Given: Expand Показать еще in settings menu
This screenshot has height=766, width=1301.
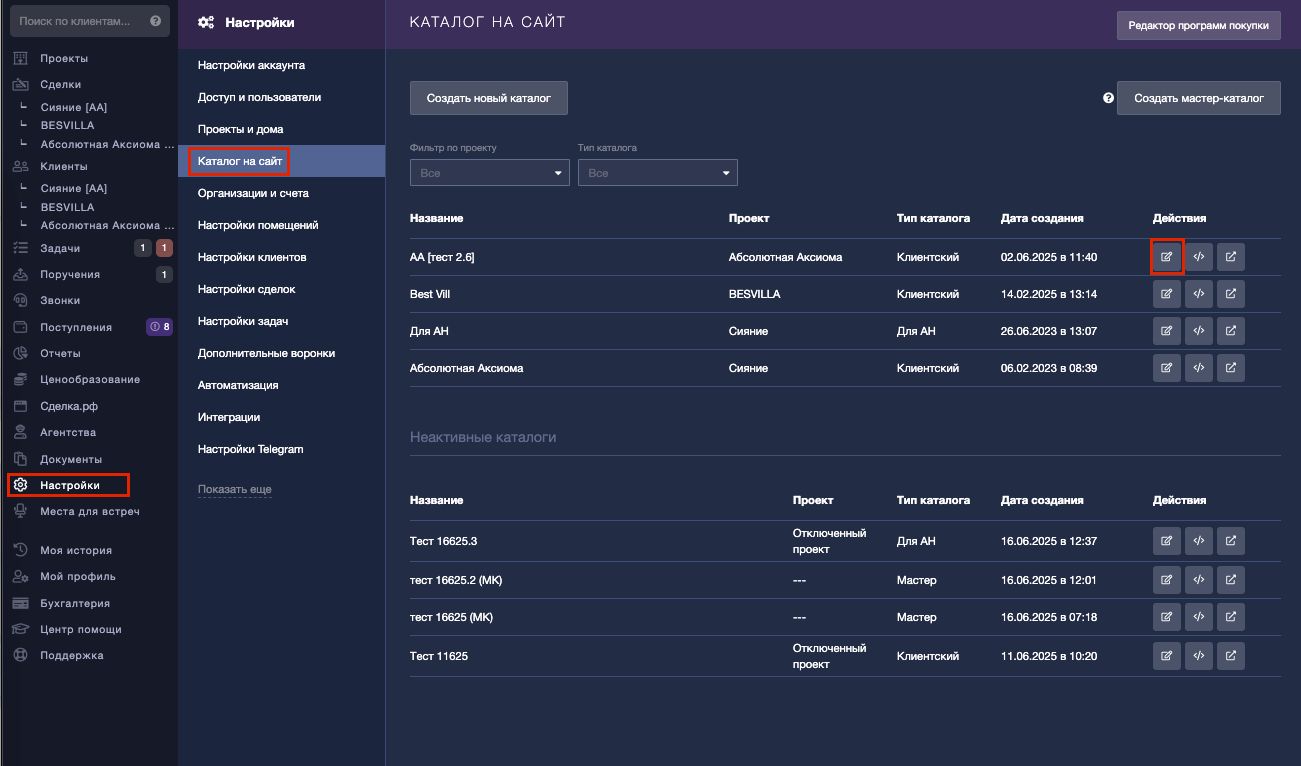Looking at the screenshot, I should pyautogui.click(x=234, y=489).
